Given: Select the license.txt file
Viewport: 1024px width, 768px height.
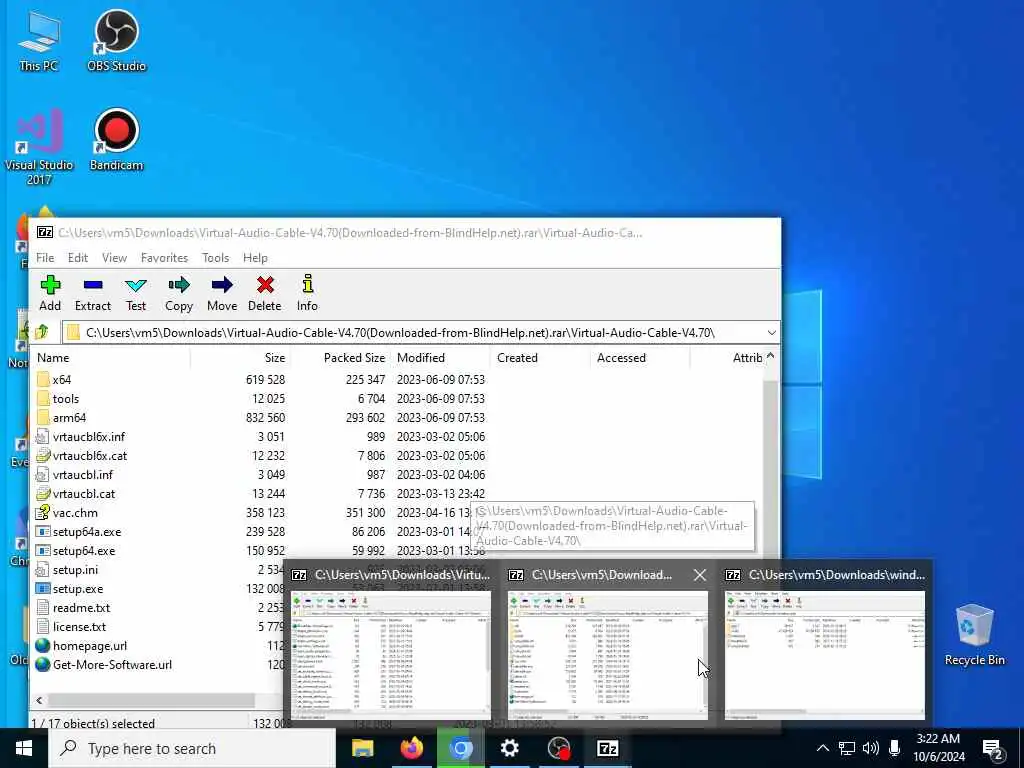Looking at the screenshot, I should click(79, 626).
